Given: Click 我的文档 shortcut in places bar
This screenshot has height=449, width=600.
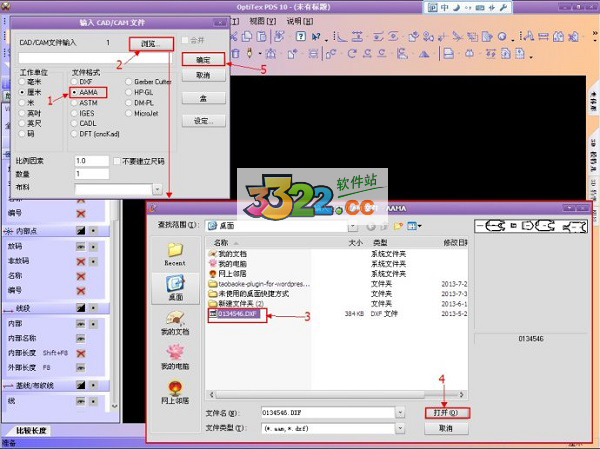Looking at the screenshot, I should coord(175,323).
